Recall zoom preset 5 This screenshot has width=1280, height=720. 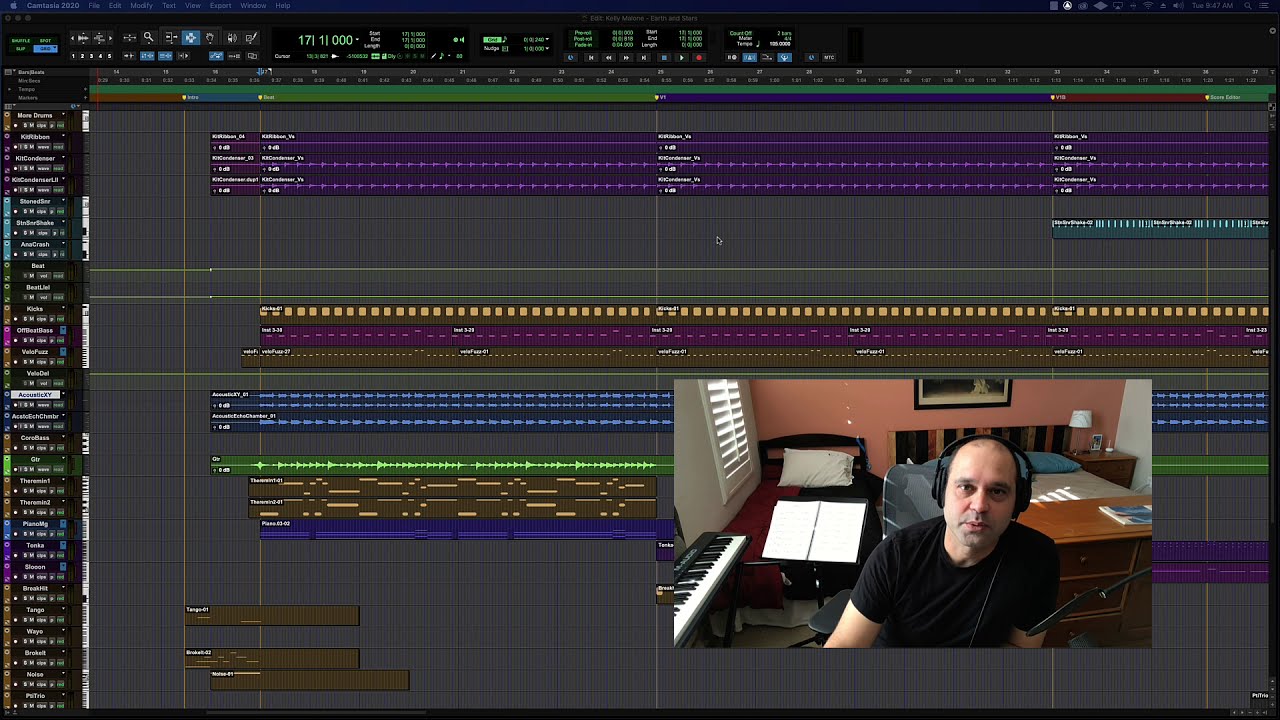click(109, 56)
